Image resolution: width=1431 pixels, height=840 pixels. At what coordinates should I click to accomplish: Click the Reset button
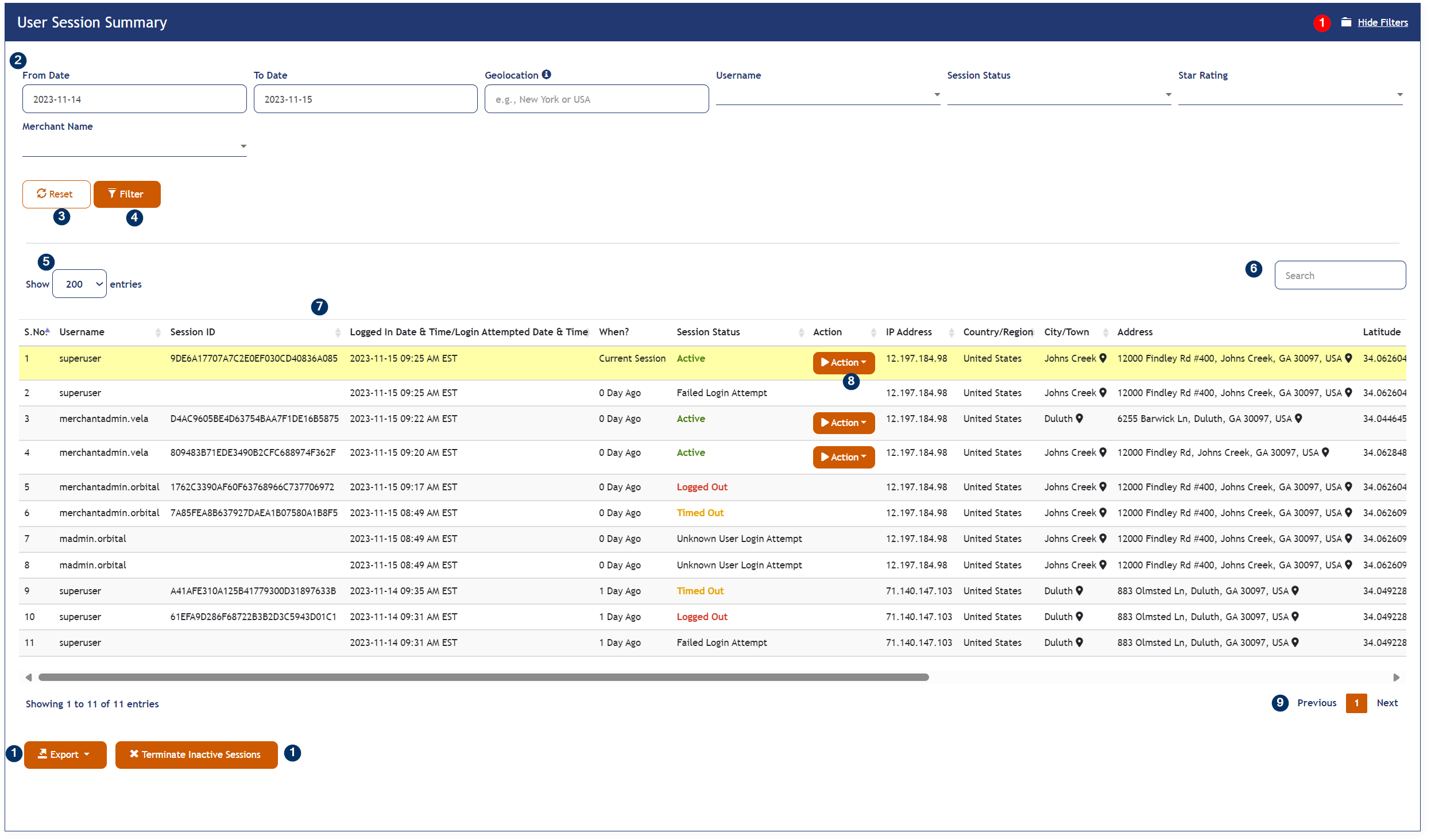click(56, 194)
